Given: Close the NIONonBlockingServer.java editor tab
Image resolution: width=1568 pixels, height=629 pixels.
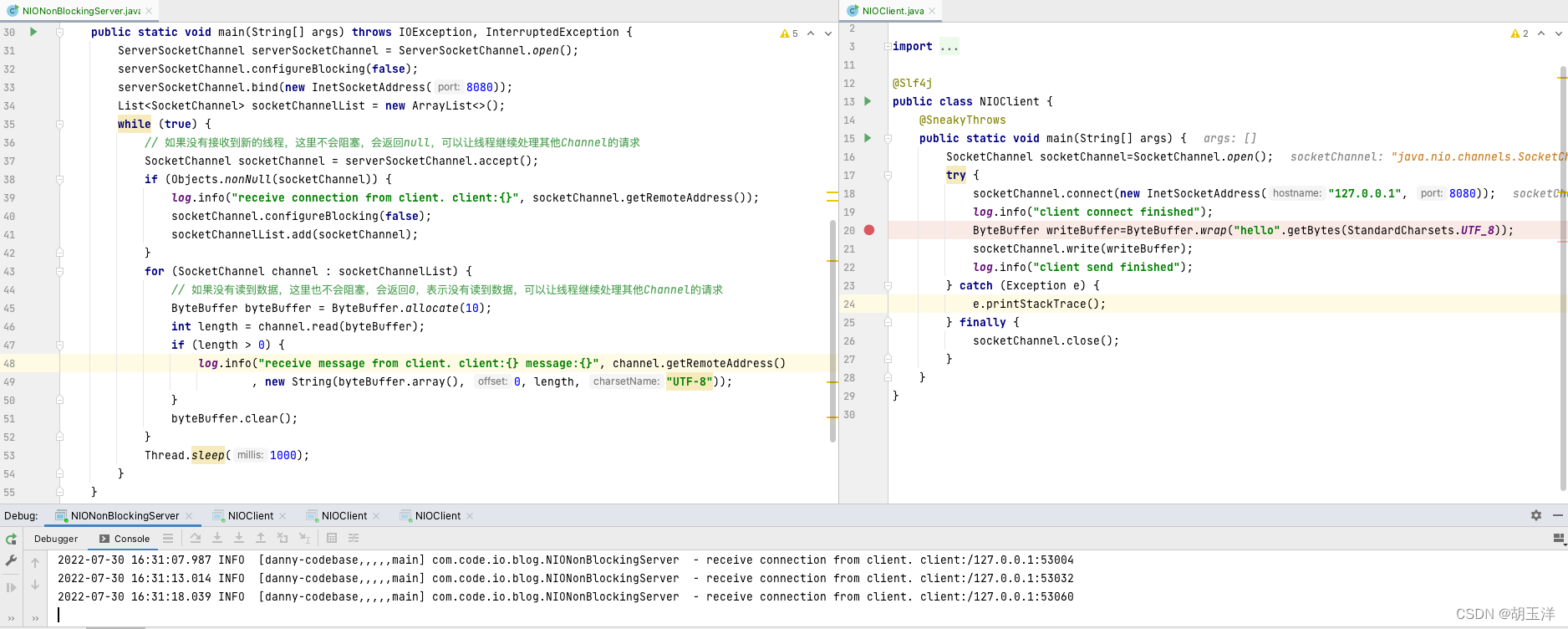Looking at the screenshot, I should (x=149, y=11).
